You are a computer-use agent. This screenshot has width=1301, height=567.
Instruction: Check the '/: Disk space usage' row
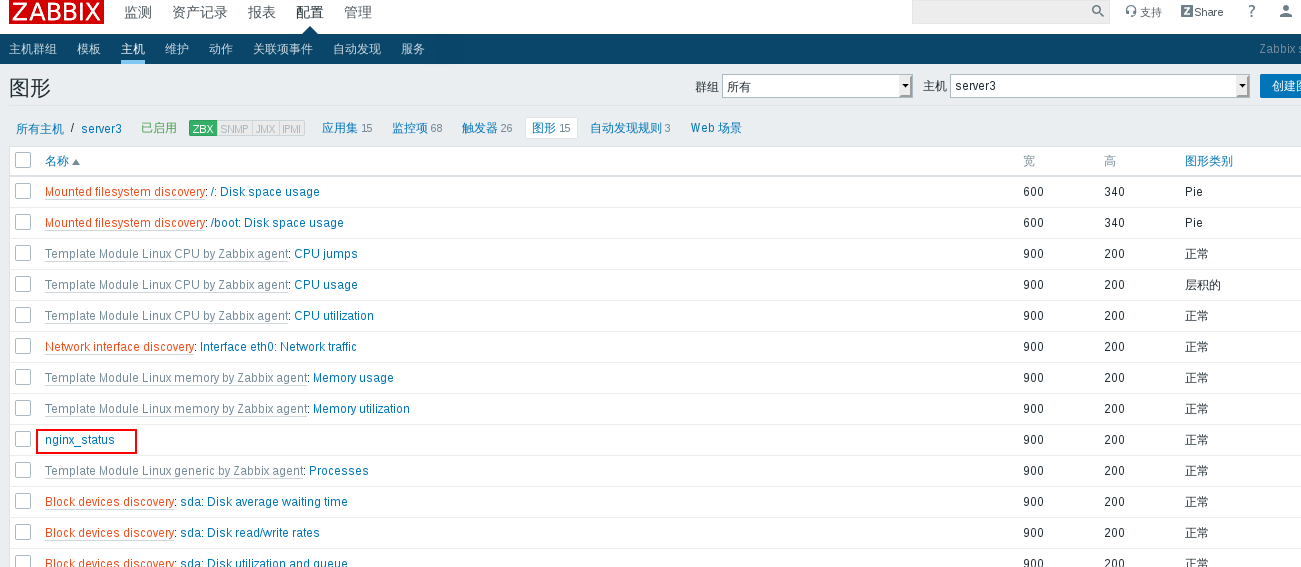tap(23, 191)
